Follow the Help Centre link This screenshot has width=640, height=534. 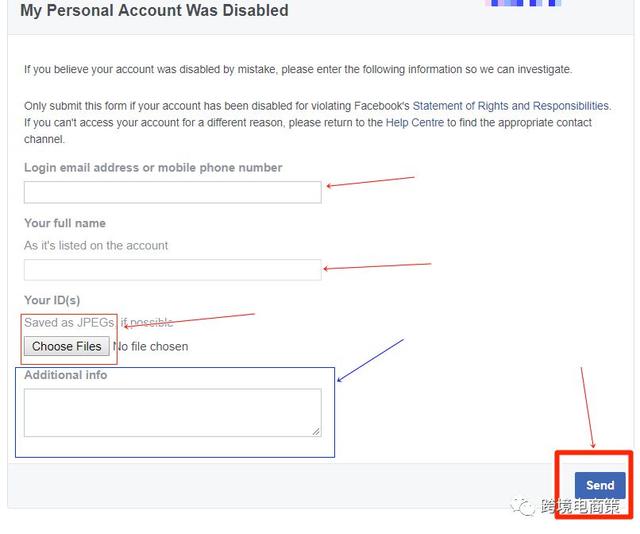415,123
